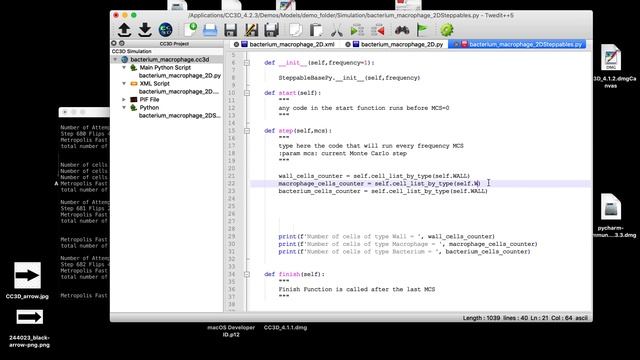The width and height of the screenshot is (640, 360).
Task: Click SteppableBasePy.__init__ on line 8
Action: [349, 78]
